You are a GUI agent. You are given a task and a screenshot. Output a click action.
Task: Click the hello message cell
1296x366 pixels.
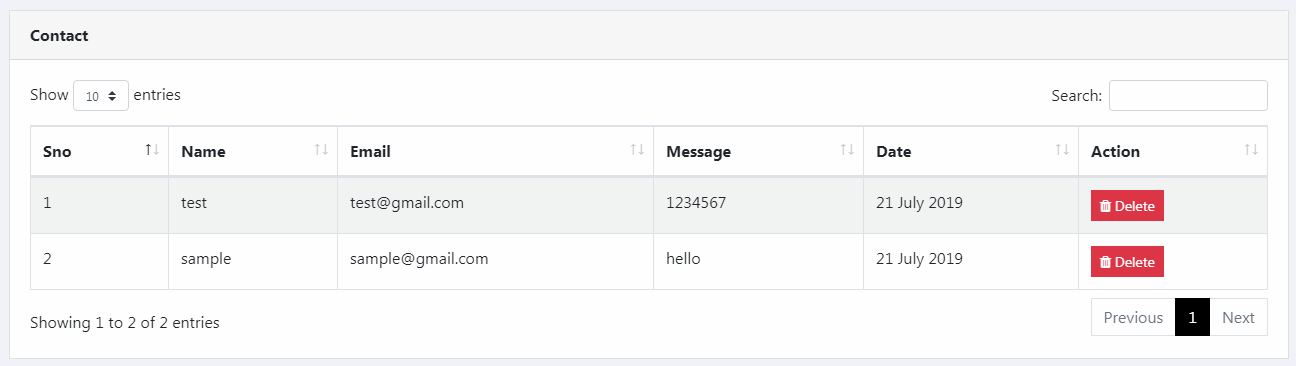(758, 262)
